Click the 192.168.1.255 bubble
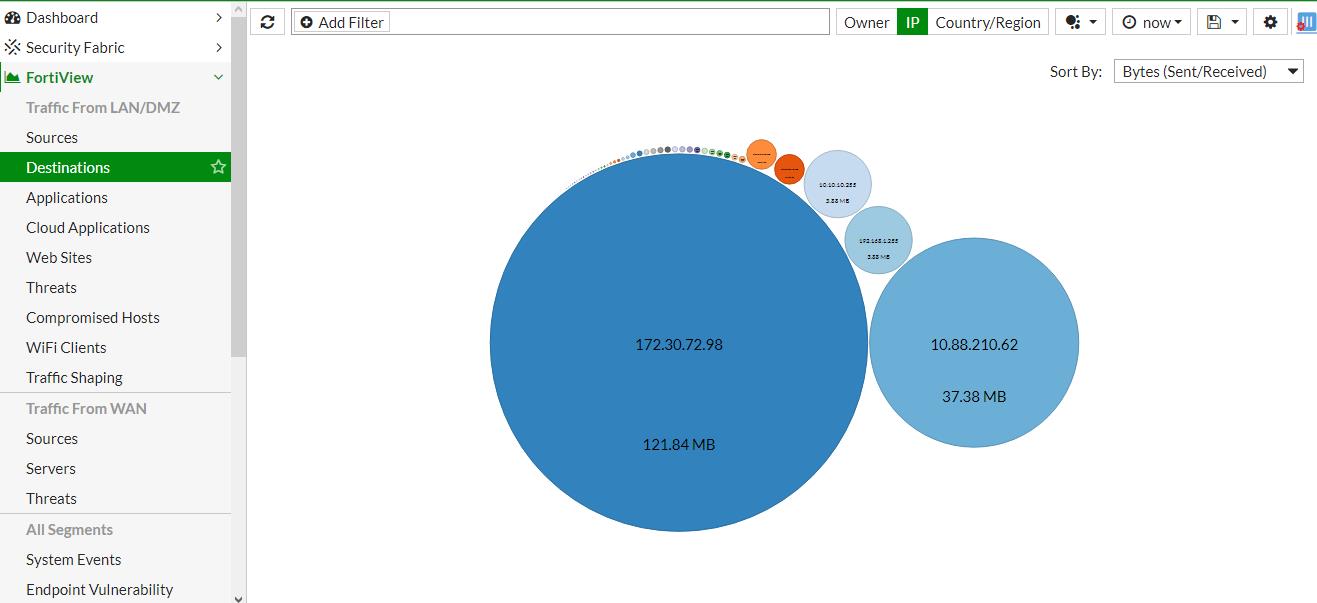The height and width of the screenshot is (603, 1317). [x=878, y=240]
